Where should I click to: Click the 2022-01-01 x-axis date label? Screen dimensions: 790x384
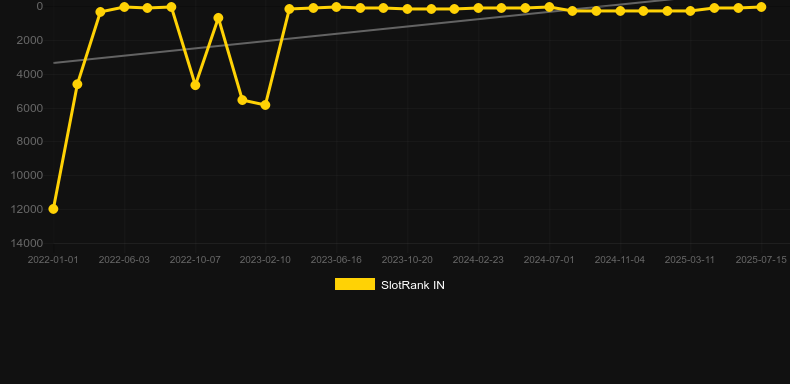53,260
